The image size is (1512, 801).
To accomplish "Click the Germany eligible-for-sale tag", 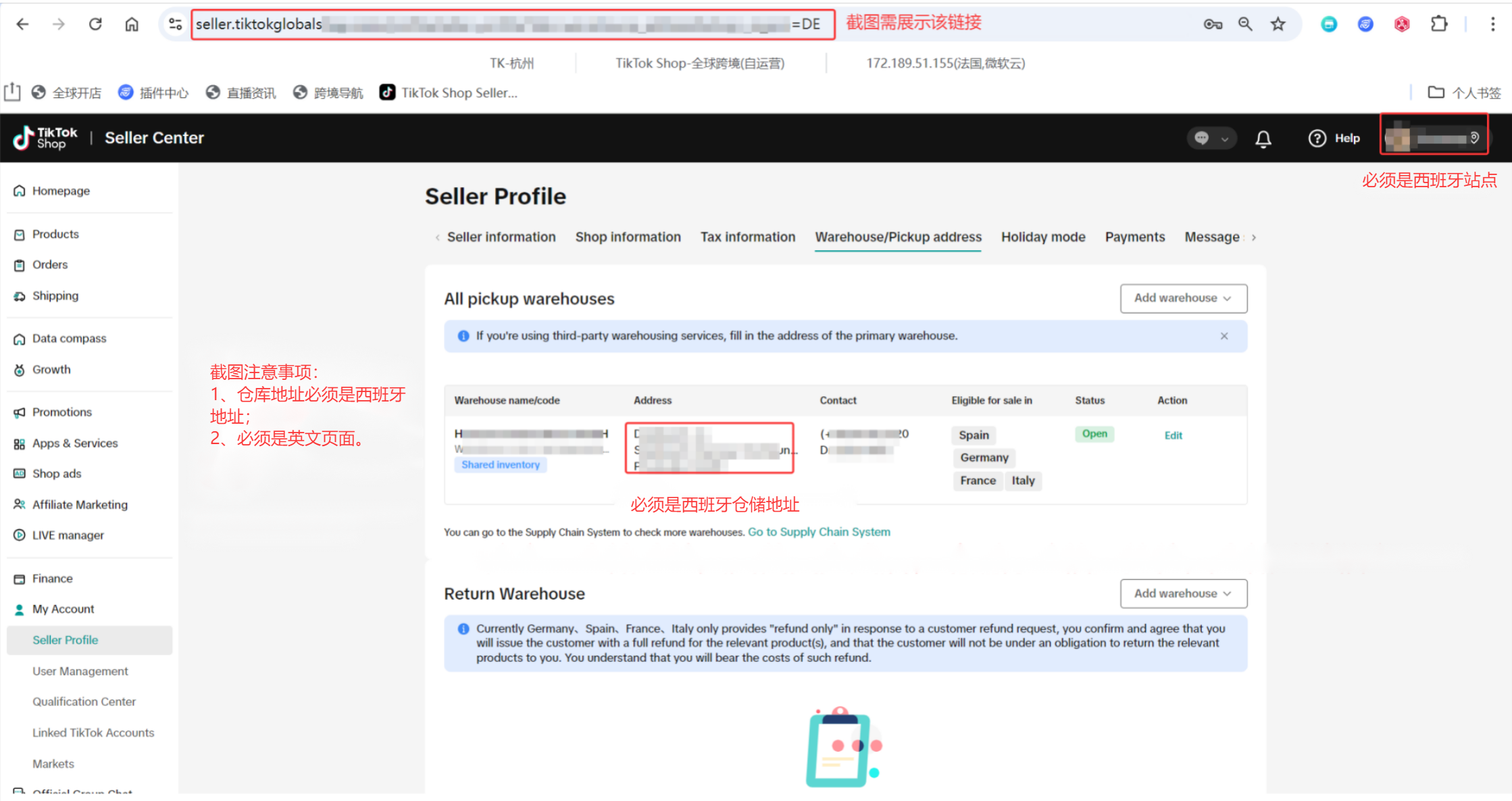I will (x=984, y=458).
